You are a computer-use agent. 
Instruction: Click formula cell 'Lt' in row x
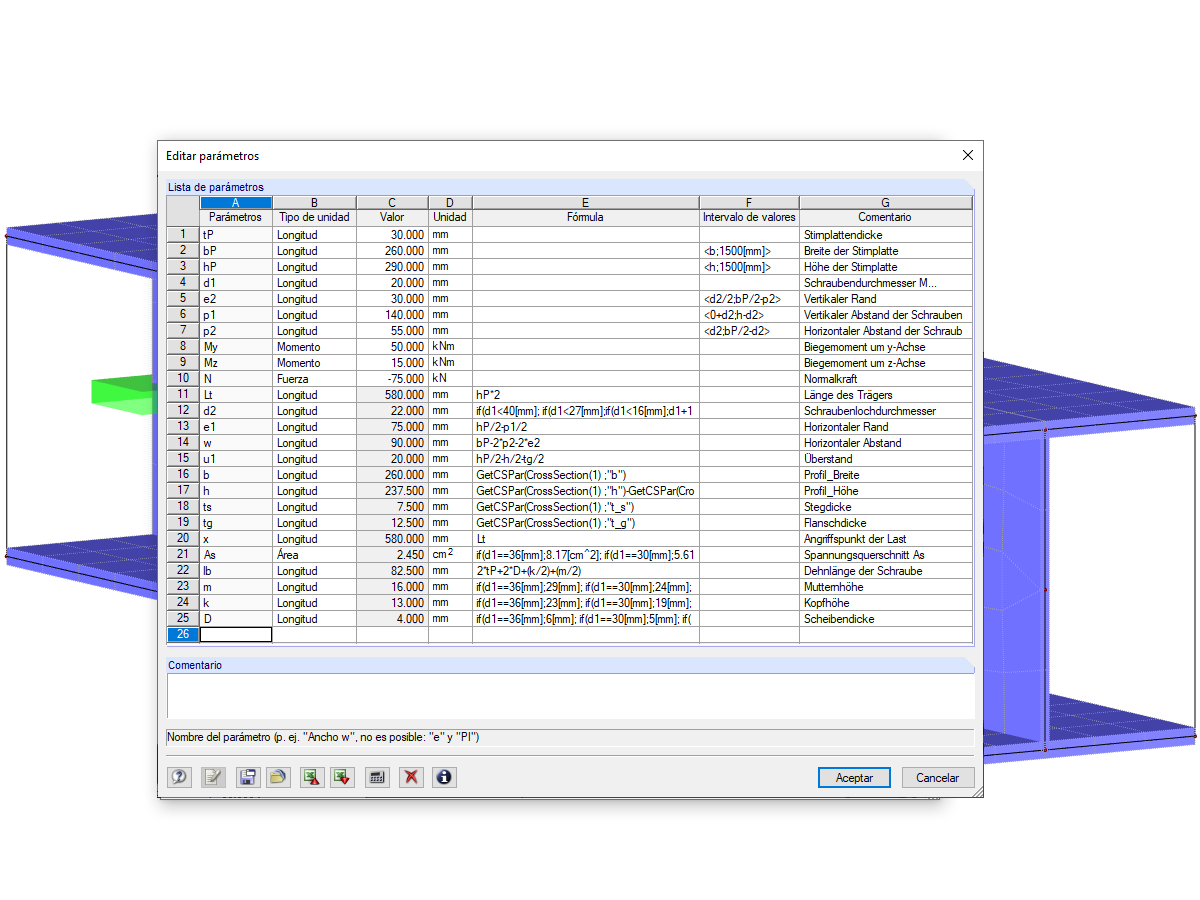585,539
